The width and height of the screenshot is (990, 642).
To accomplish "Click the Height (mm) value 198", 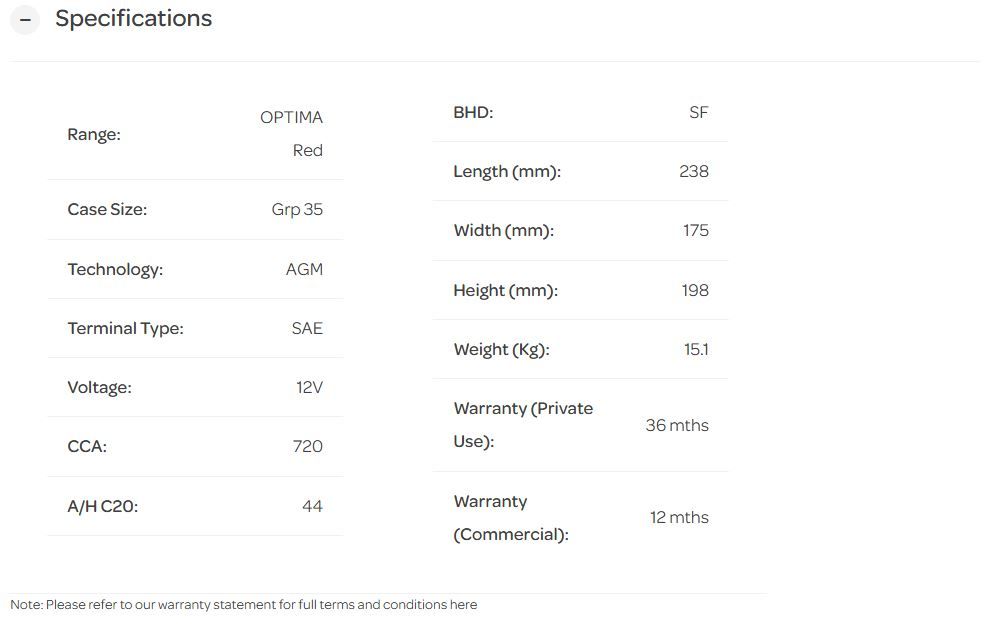I will [695, 290].
